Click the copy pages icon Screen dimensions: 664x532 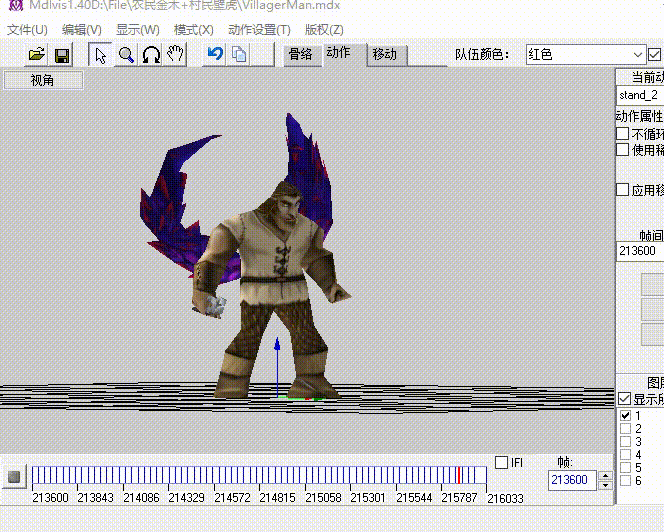tap(239, 55)
